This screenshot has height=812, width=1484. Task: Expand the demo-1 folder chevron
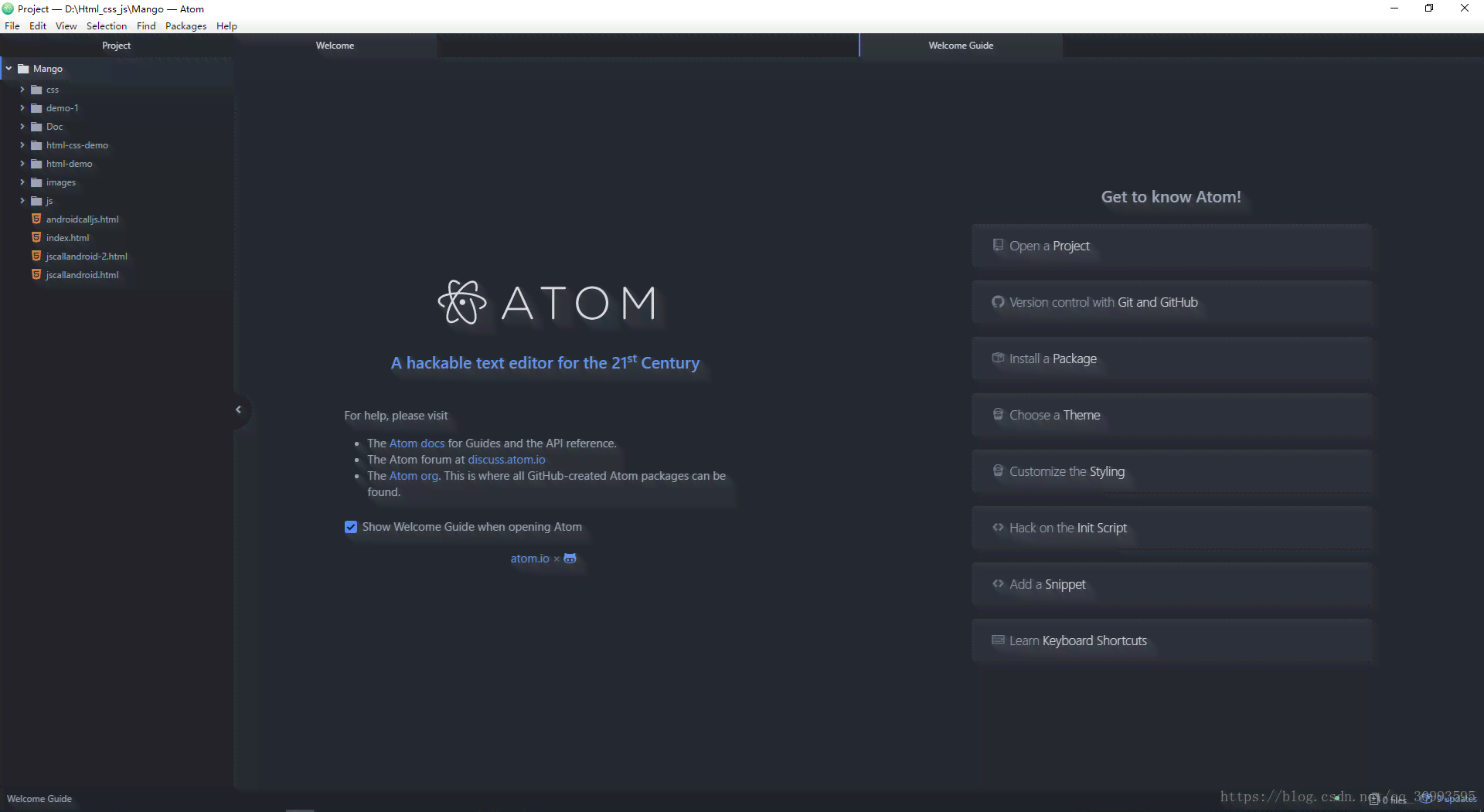22,108
